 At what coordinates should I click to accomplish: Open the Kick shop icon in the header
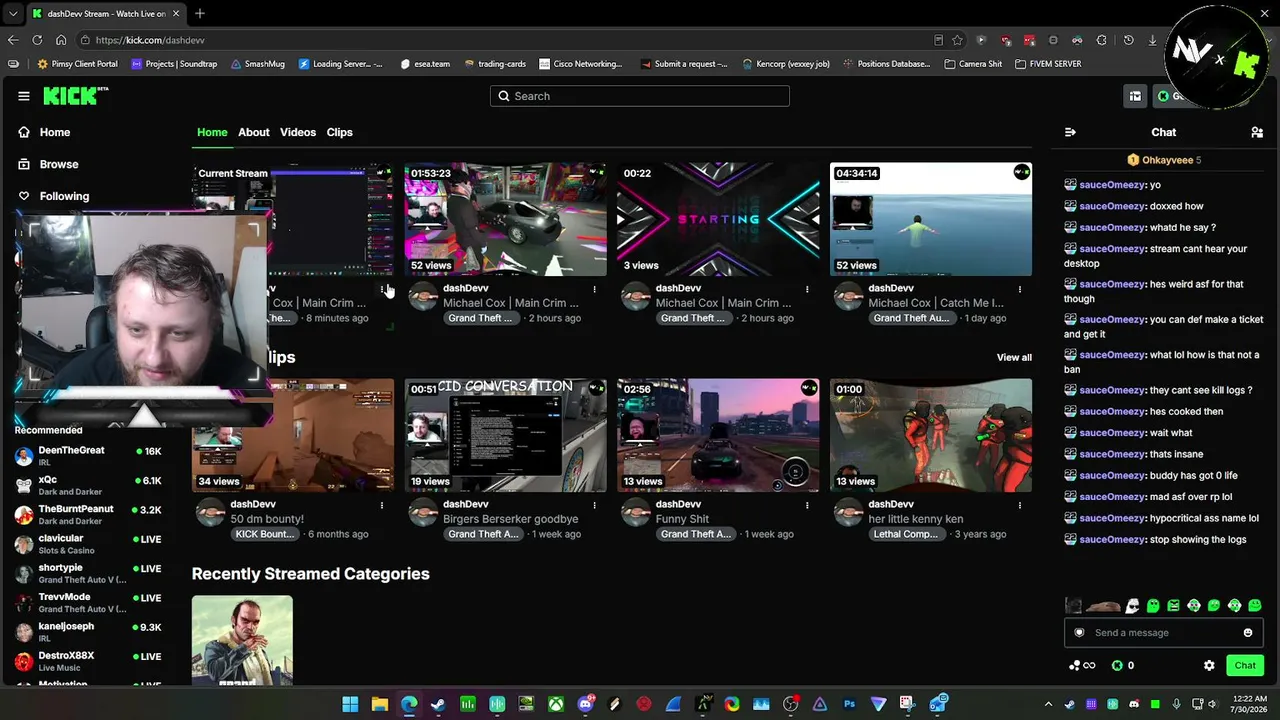[1135, 96]
